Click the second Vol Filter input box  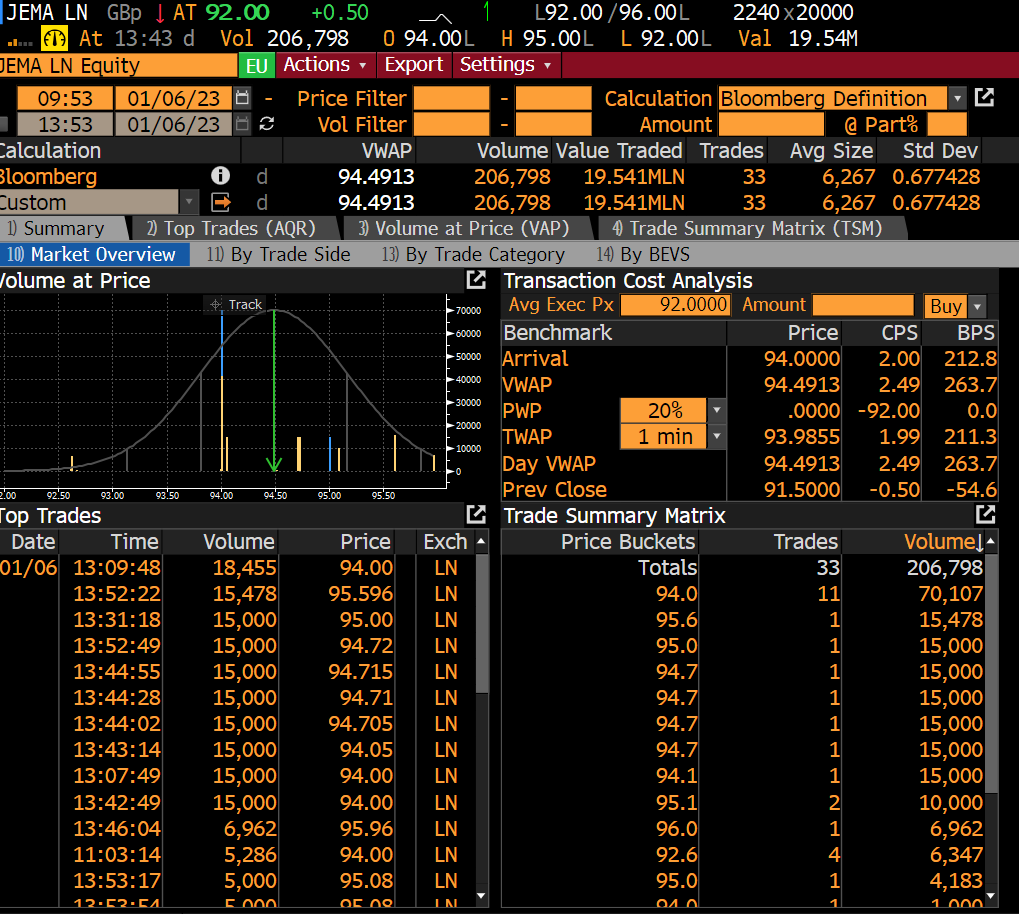pos(553,124)
